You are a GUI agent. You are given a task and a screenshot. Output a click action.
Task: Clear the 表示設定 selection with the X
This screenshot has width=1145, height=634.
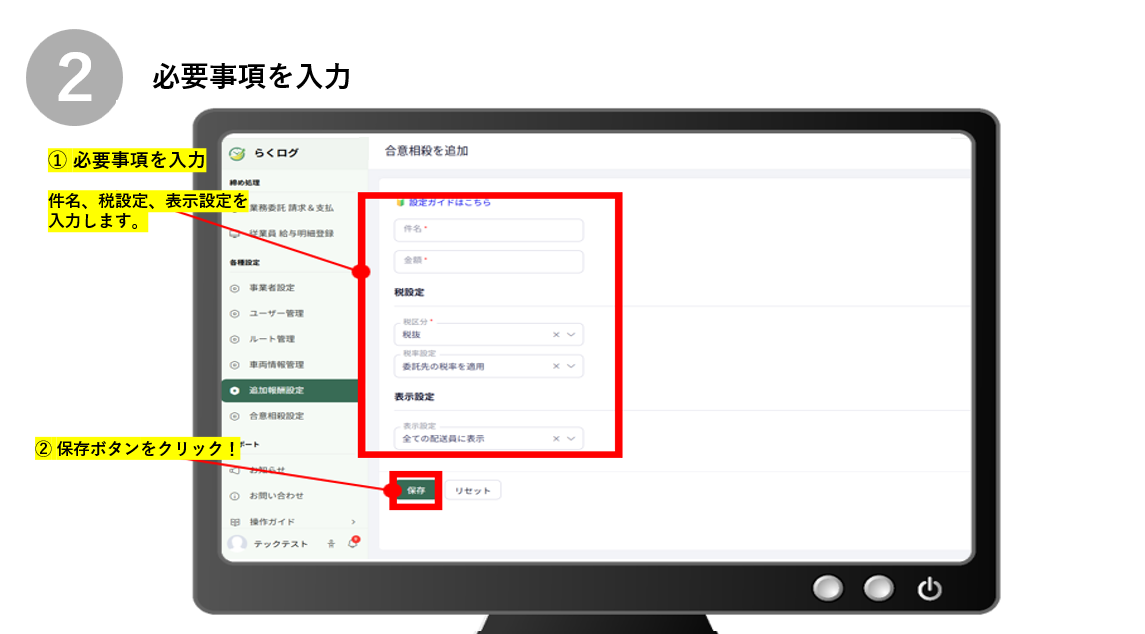click(556, 439)
